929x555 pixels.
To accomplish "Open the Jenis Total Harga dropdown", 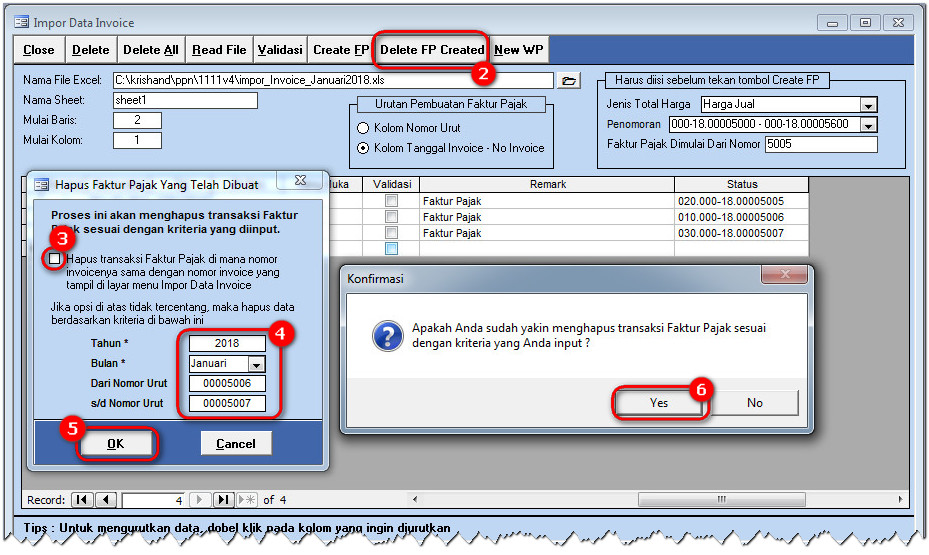I will tap(868, 105).
